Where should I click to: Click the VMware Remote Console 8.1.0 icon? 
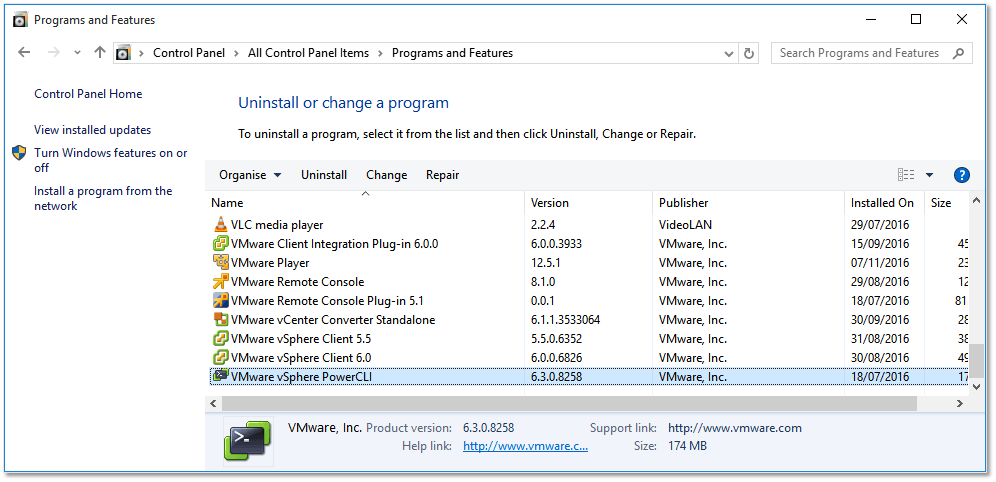(220, 281)
